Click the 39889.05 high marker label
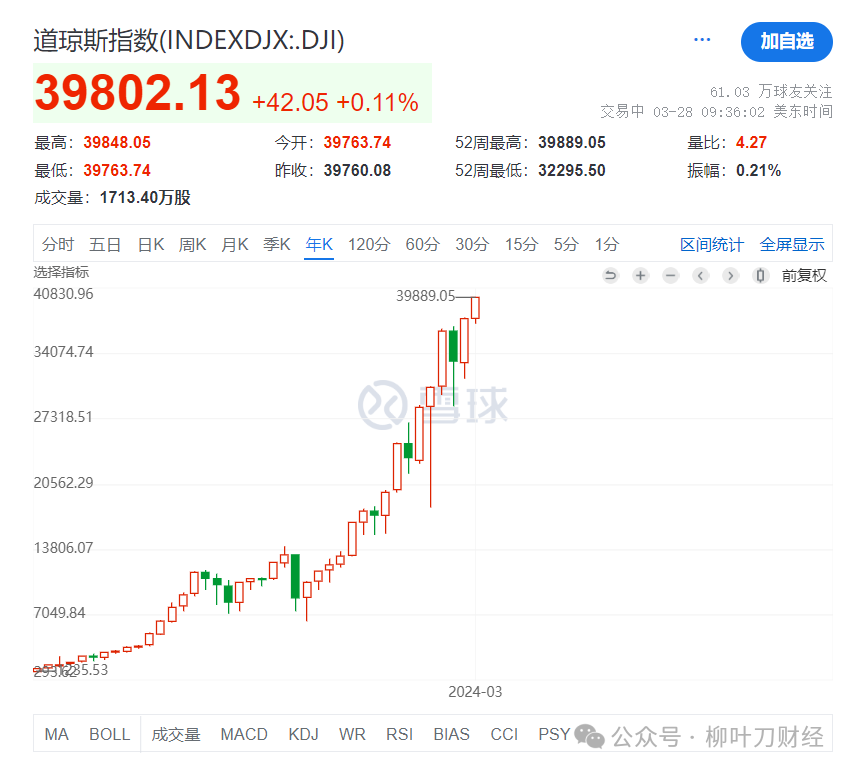Viewport: 851px width, 771px height. coord(426,296)
